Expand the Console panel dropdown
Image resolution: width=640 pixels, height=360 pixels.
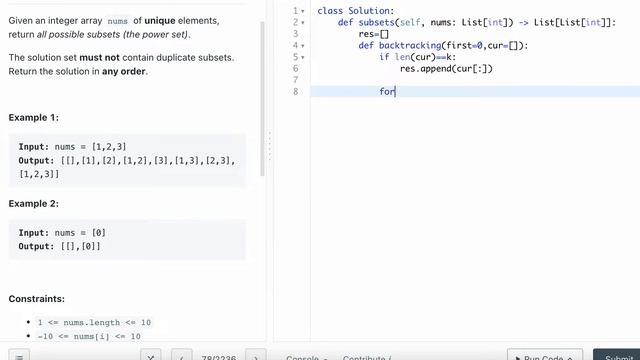(x=307, y=357)
